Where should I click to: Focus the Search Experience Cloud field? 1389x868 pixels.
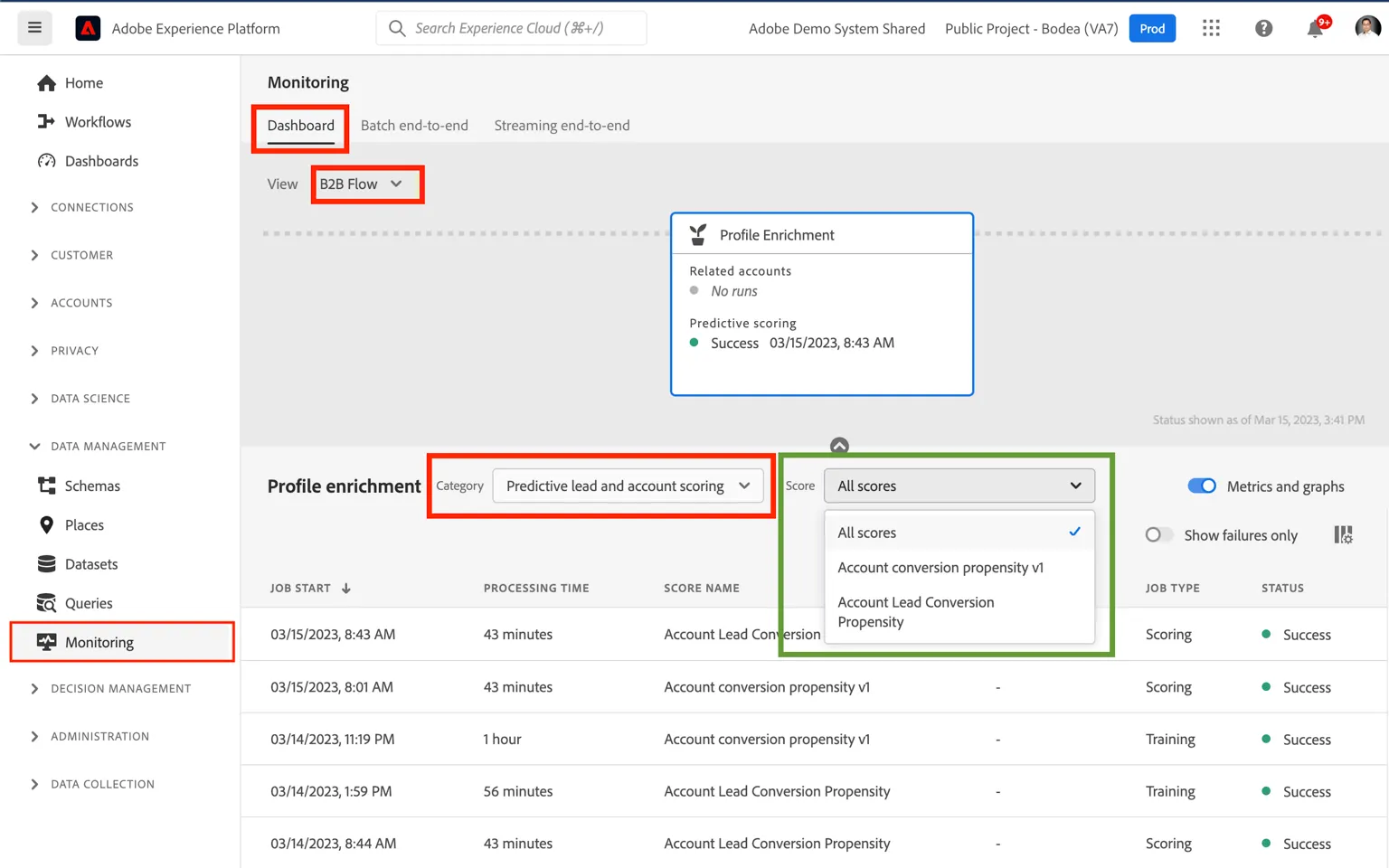(512, 28)
